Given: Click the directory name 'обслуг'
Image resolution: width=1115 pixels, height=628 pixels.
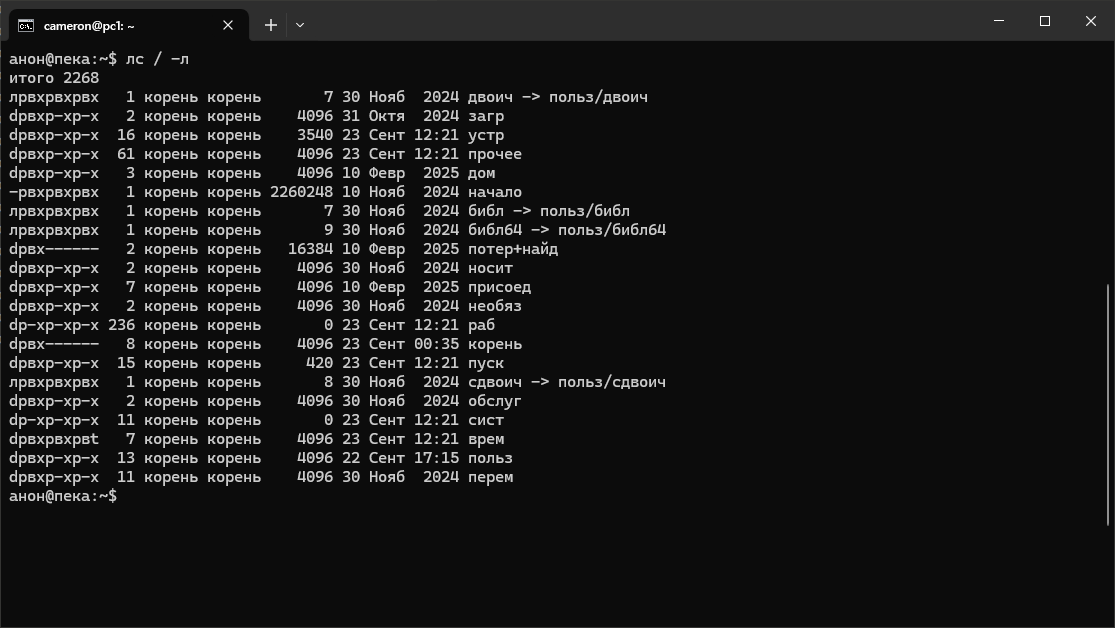Looking at the screenshot, I should (x=494, y=401).
